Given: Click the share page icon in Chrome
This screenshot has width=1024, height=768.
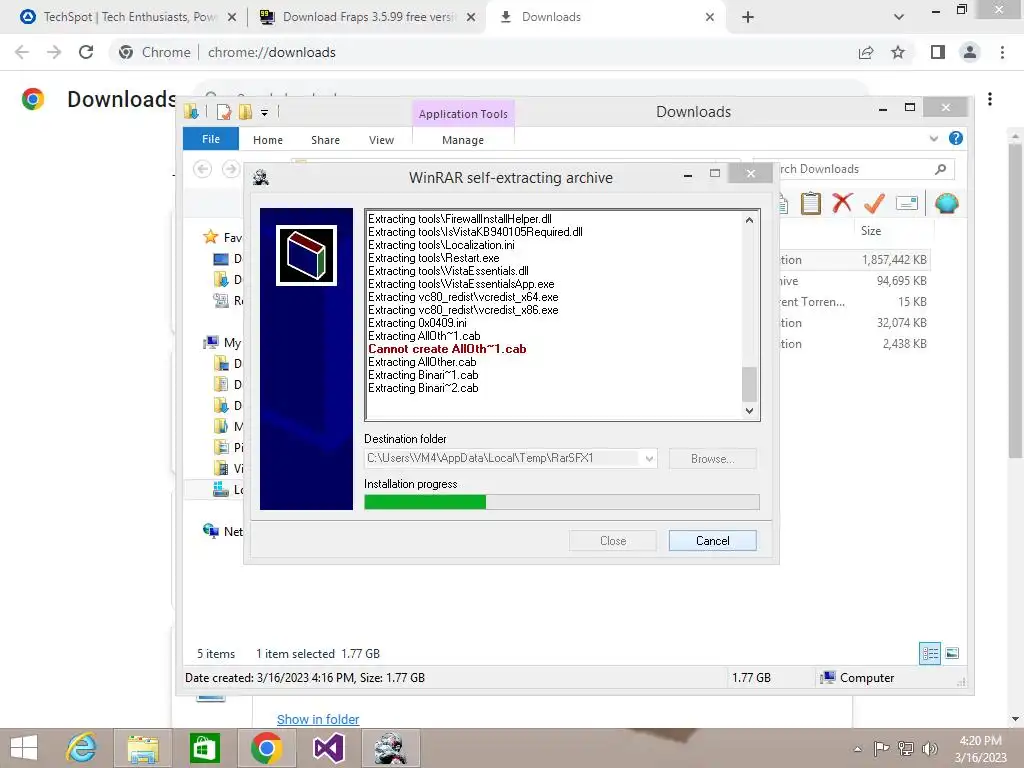Looking at the screenshot, I should coord(866,52).
